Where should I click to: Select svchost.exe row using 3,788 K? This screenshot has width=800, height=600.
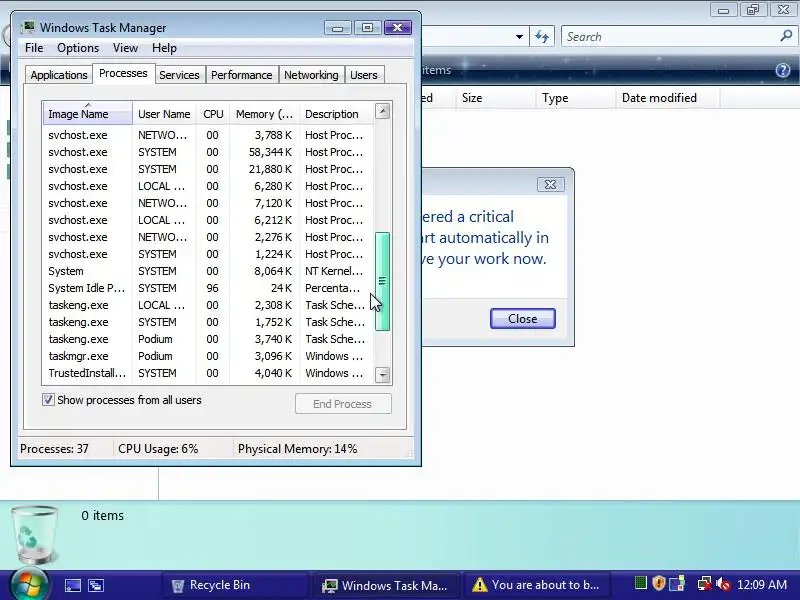[208, 135]
